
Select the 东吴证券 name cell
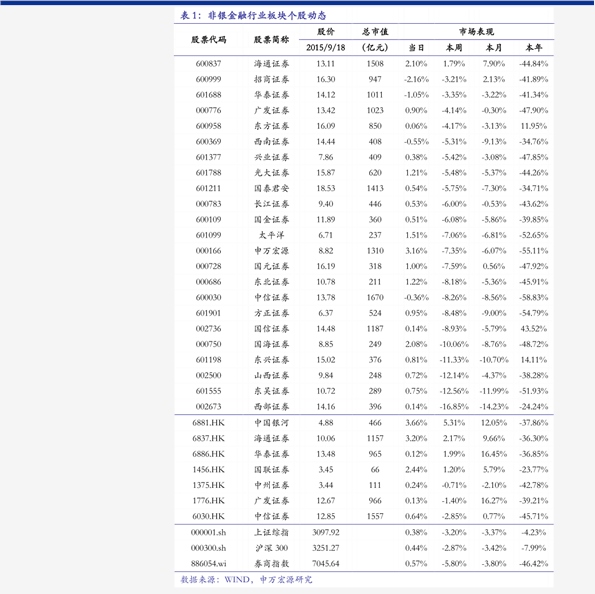tap(271, 391)
